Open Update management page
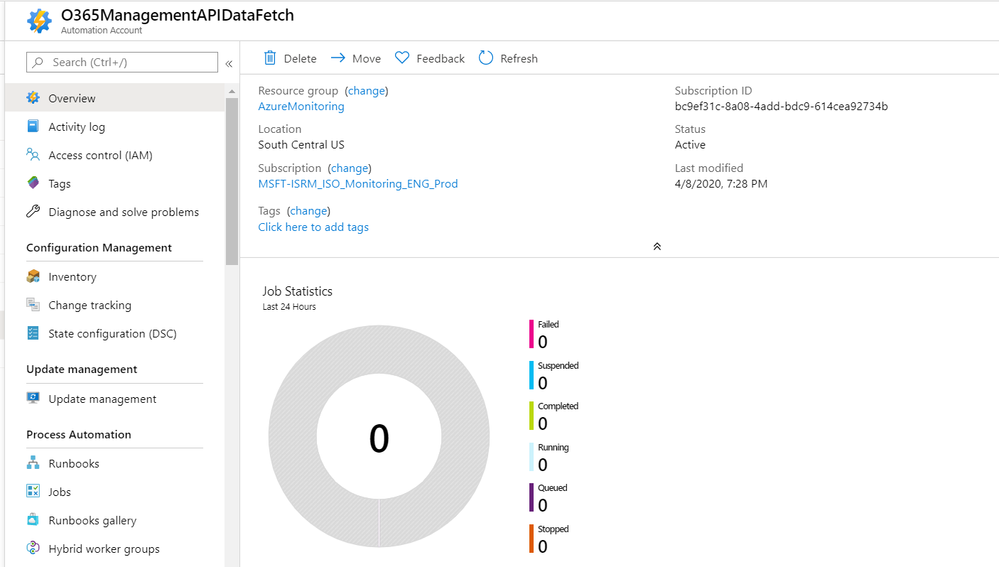The image size is (999, 567). (x=115, y=399)
